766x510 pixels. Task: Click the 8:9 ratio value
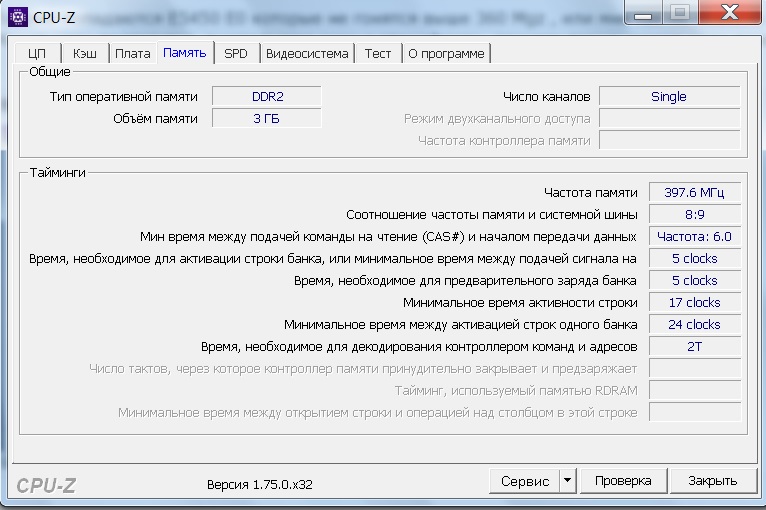(x=695, y=214)
